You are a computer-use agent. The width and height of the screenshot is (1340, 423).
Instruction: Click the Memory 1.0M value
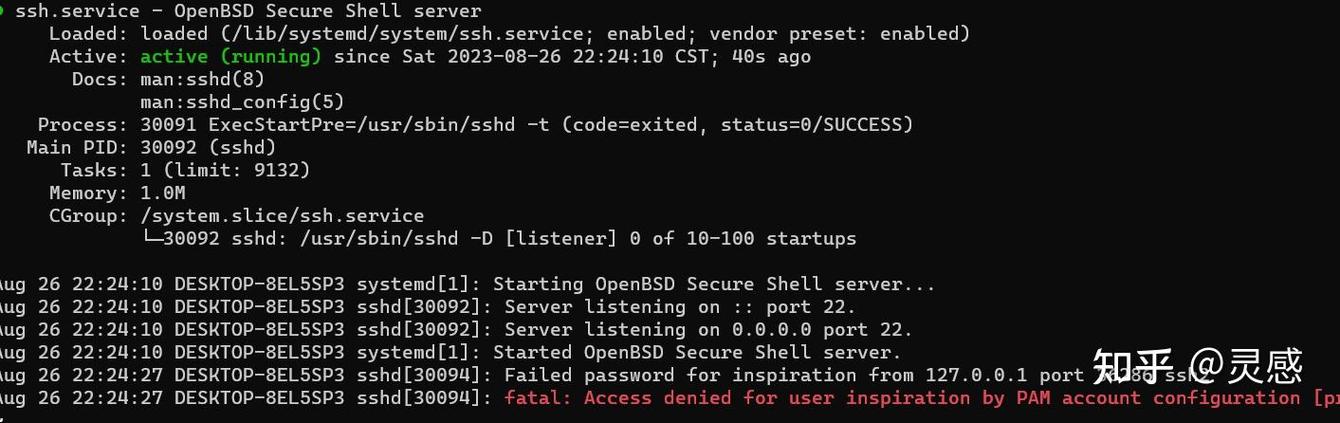tap(162, 193)
